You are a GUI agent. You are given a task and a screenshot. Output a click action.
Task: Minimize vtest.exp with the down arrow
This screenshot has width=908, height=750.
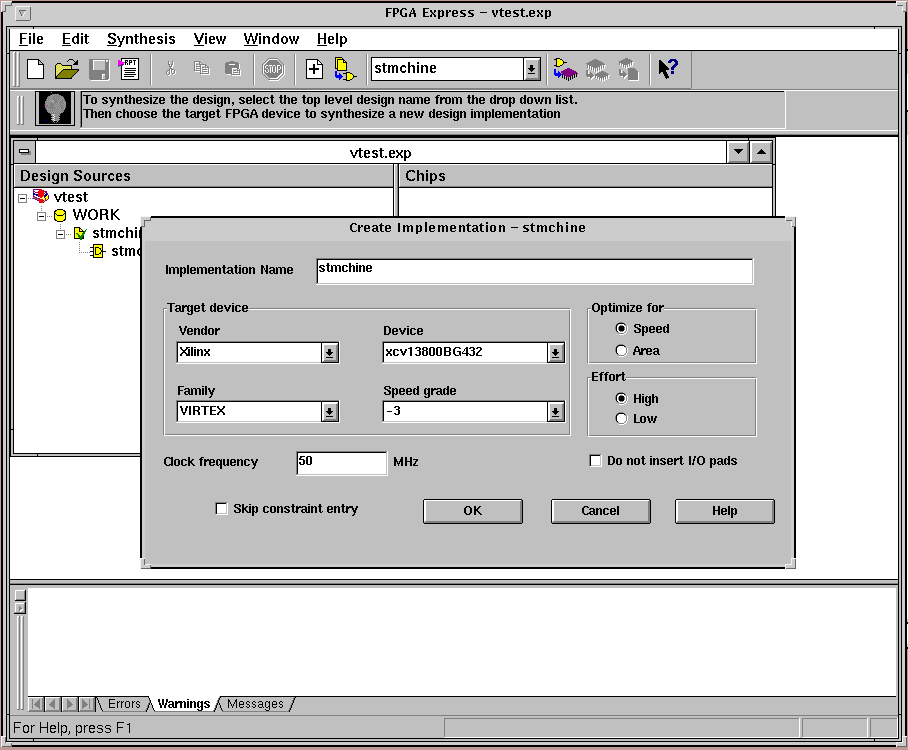[x=738, y=152]
